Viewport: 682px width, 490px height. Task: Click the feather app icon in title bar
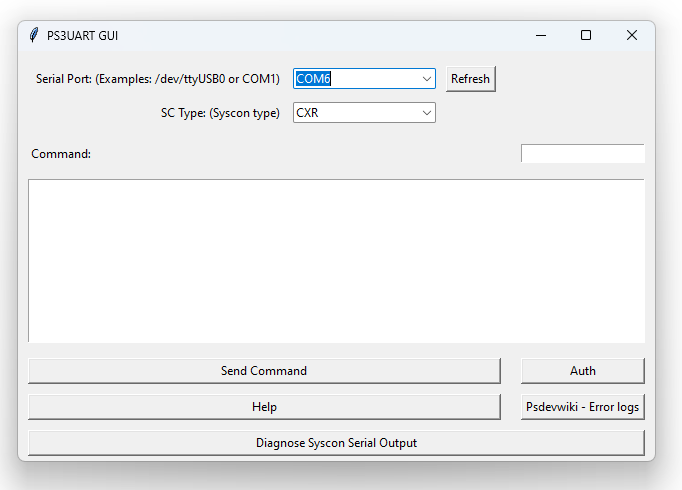pos(34,35)
